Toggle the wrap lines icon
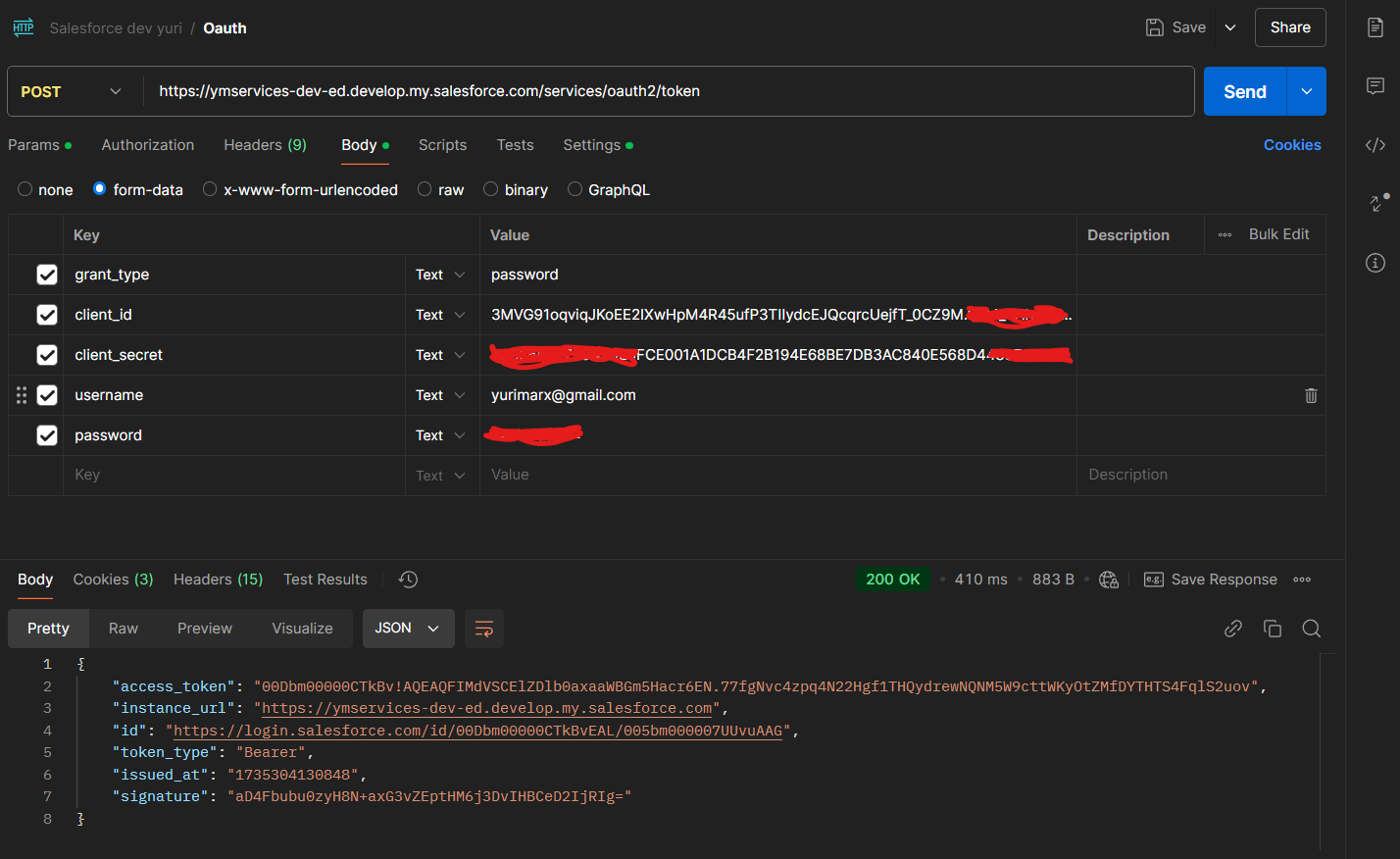Viewport: 1400px width, 859px height. tap(484, 629)
